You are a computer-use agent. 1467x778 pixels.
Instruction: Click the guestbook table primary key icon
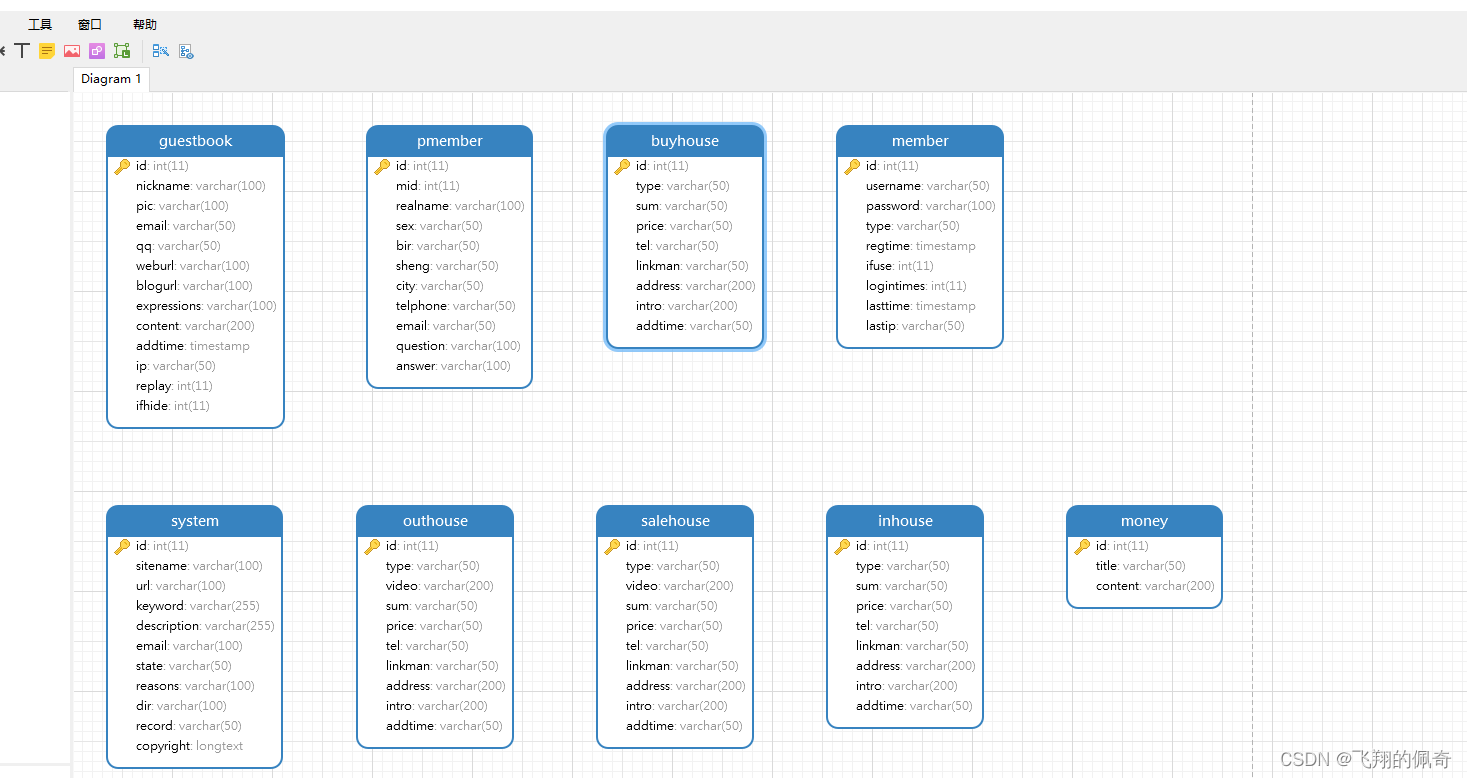point(122,167)
